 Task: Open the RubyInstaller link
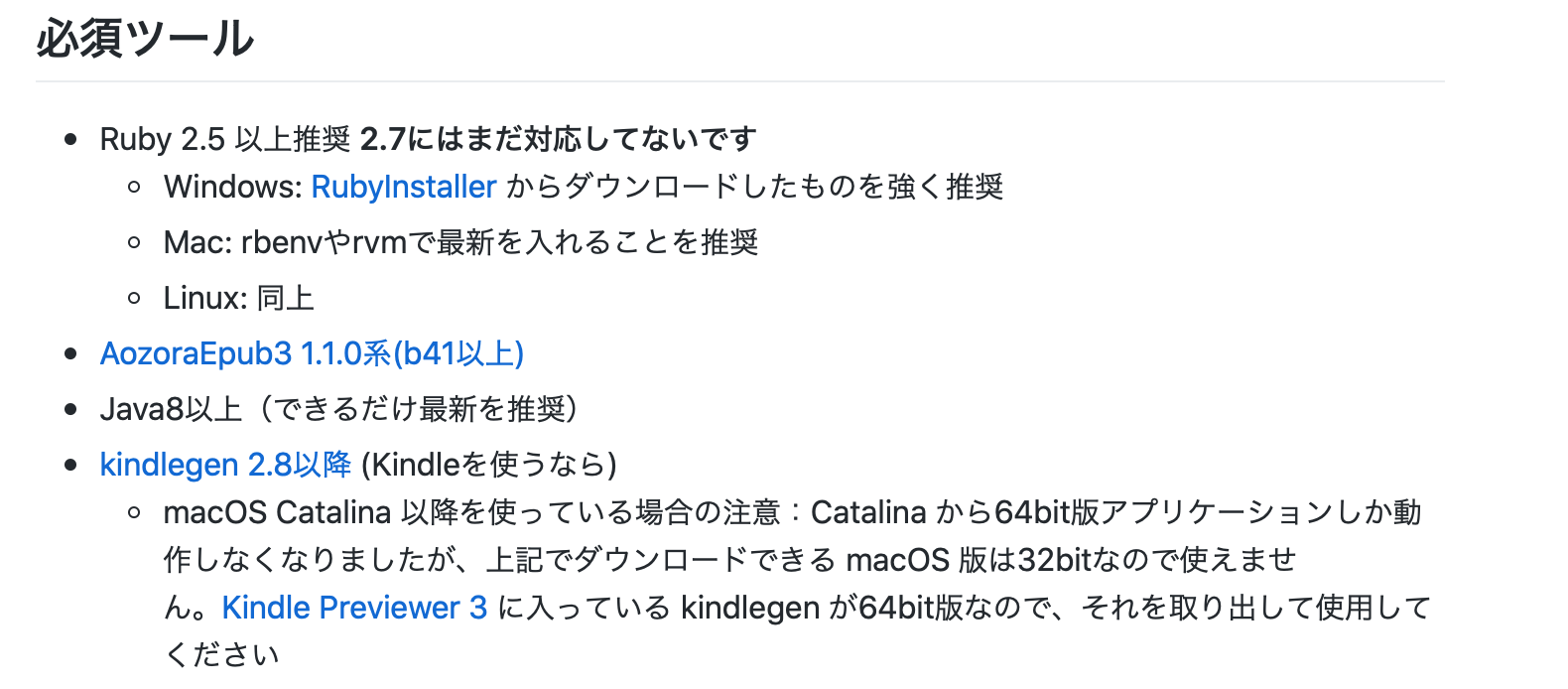pos(404,187)
